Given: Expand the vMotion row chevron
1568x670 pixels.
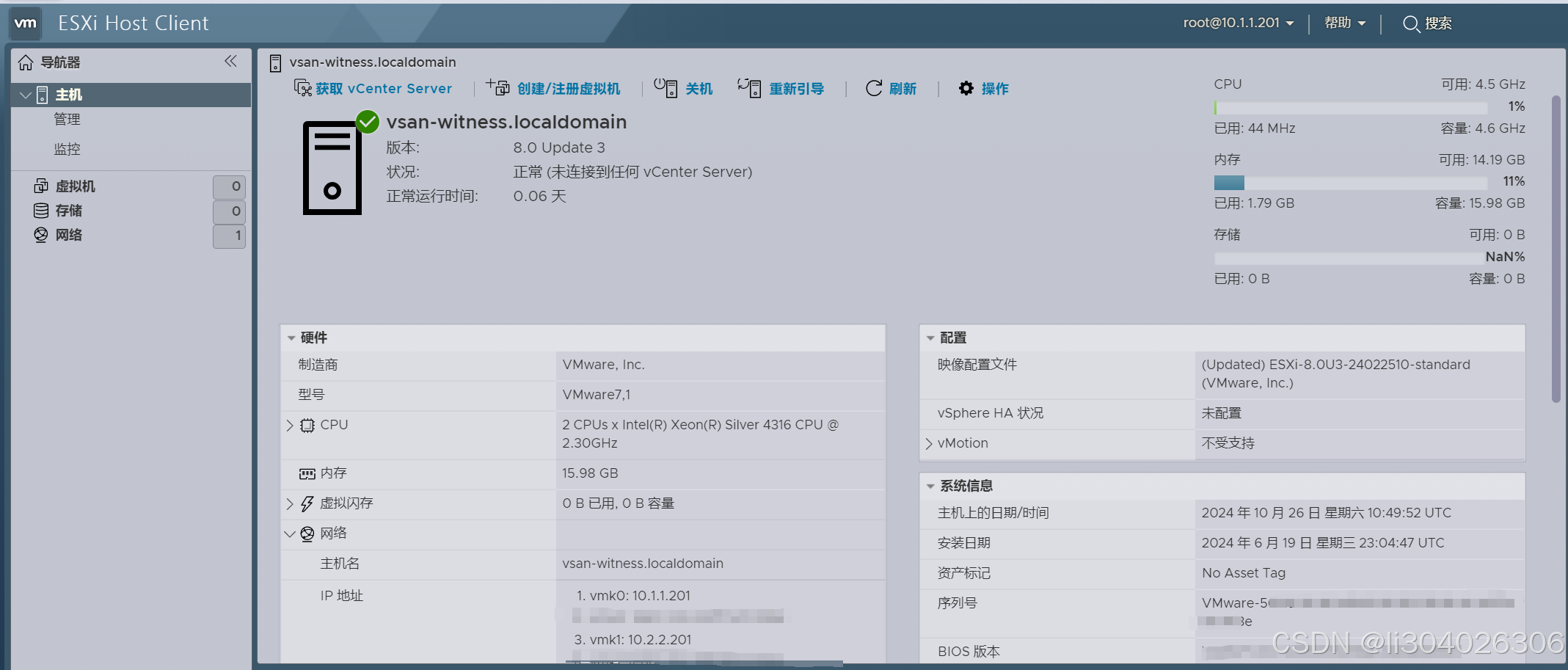Looking at the screenshot, I should pos(929,444).
